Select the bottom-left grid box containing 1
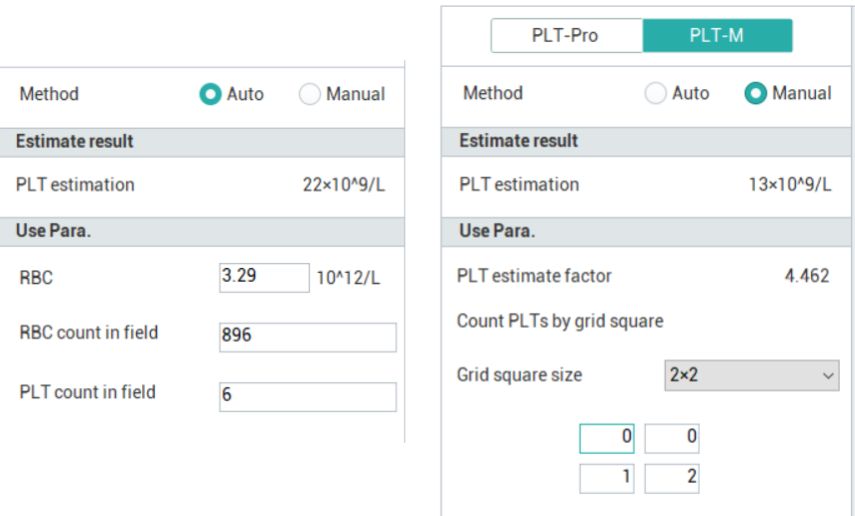This screenshot has height=516, width=855. tap(606, 478)
